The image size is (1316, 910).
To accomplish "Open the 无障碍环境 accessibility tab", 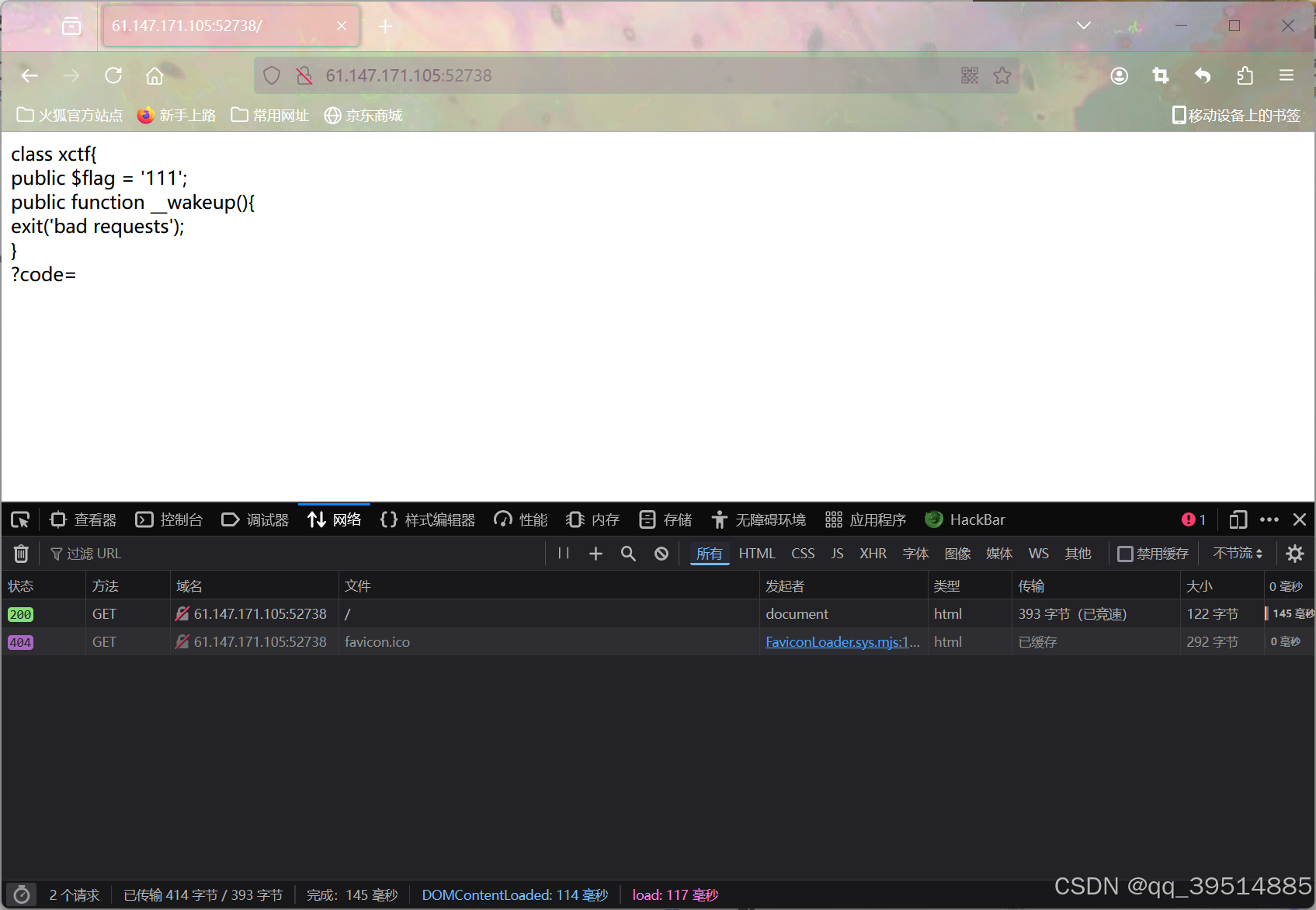I will (x=759, y=519).
